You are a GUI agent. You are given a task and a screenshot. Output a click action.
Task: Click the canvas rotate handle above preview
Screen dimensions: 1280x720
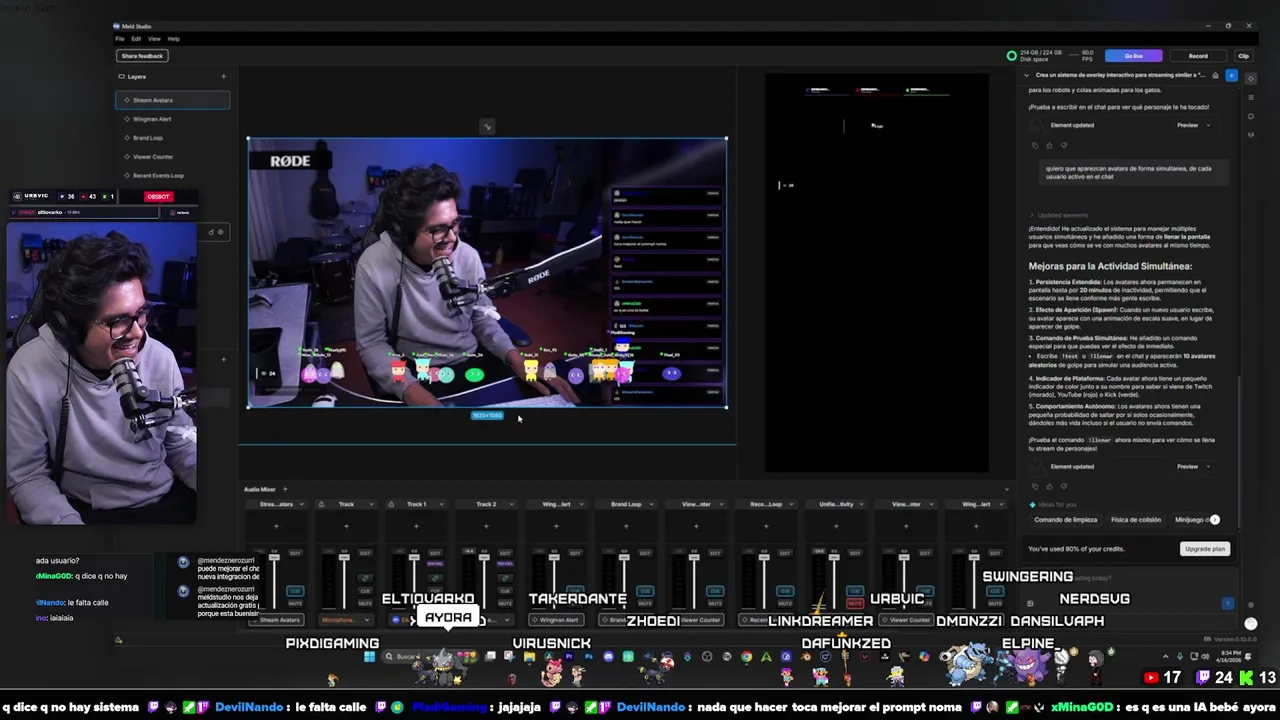(487, 127)
